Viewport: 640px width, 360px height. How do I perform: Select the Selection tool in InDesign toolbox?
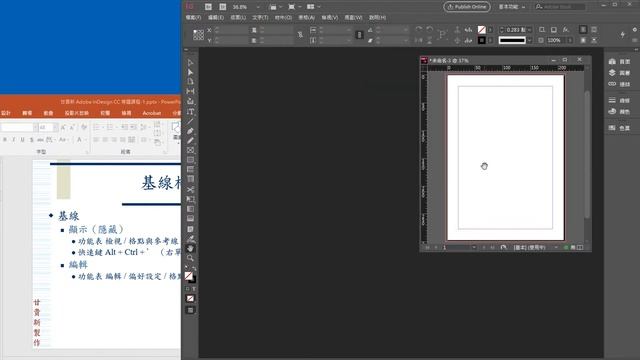(190, 62)
